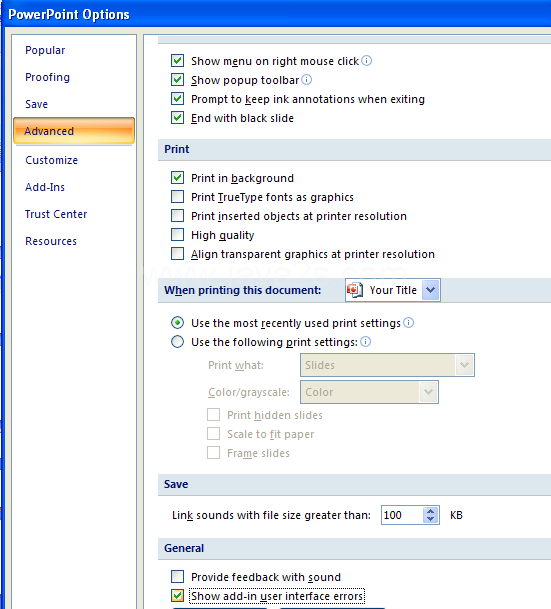The width and height of the screenshot is (551, 609).
Task: Open the Add-Ins options category
Action: pos(45,187)
